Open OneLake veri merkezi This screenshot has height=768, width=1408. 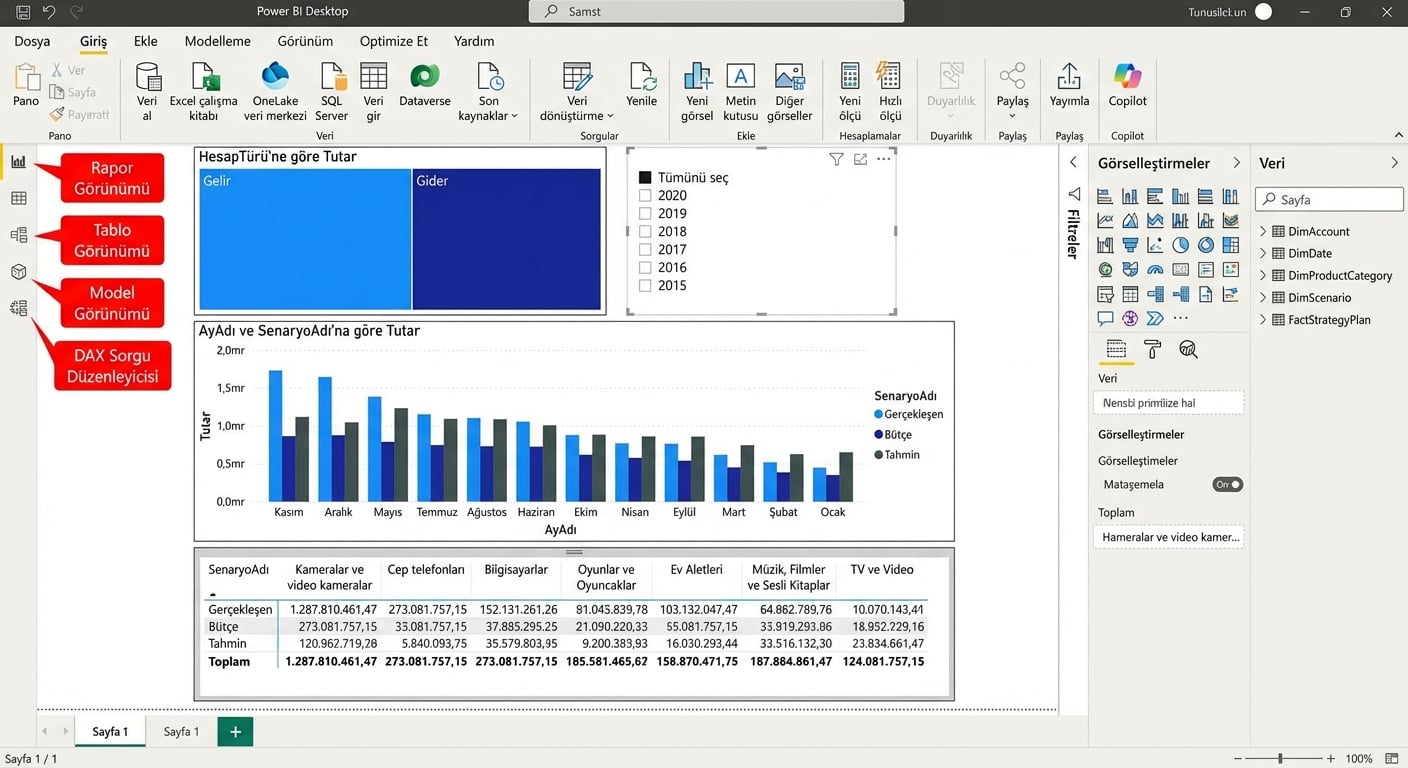click(275, 92)
